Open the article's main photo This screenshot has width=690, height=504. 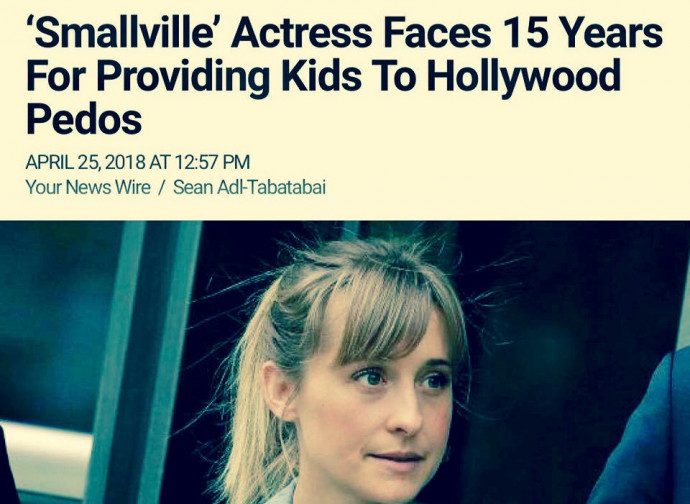coord(345,362)
